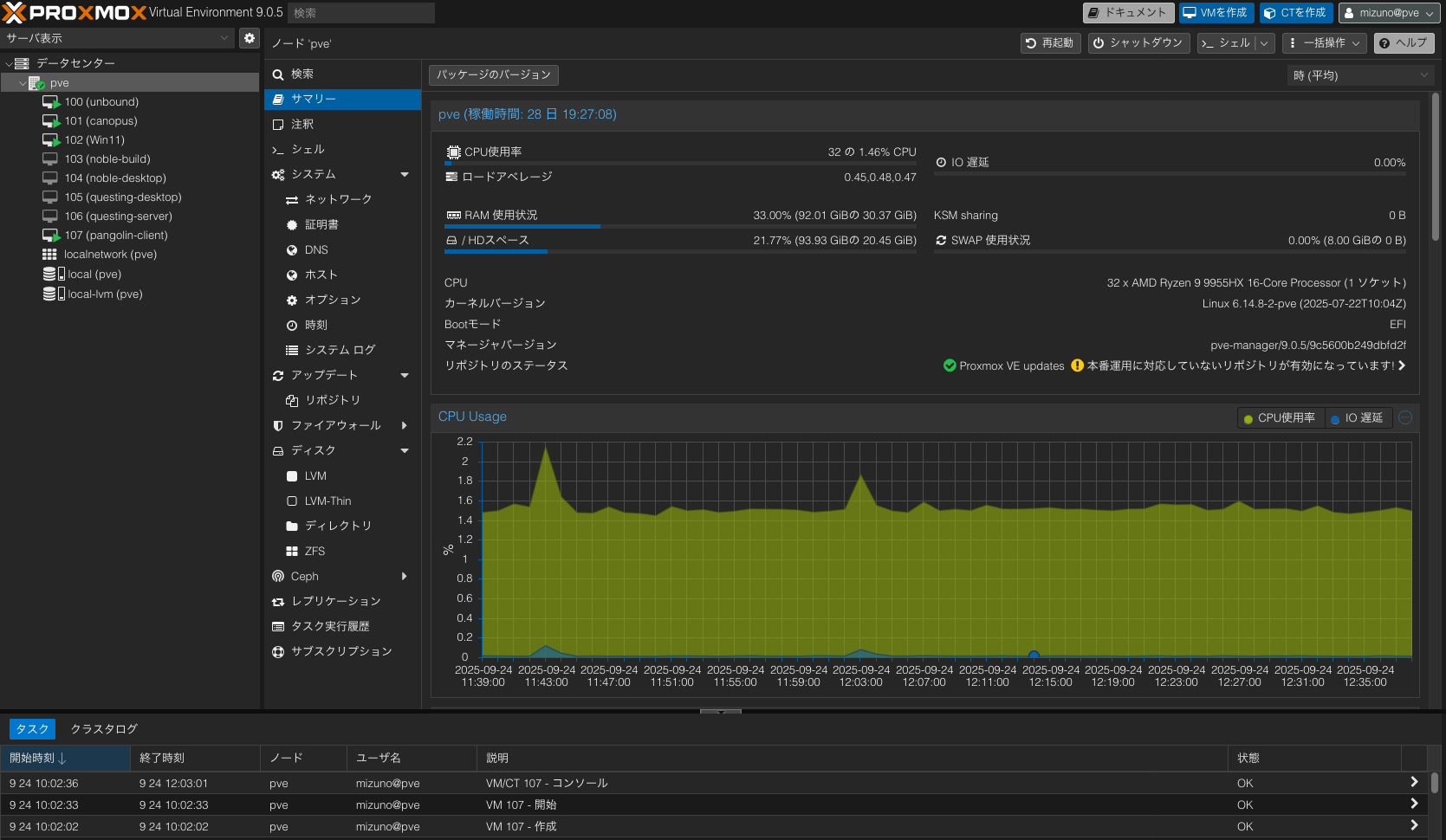Toggle IO 遅延 series in chart legend
This screenshot has width=1446, height=840.
pyautogui.click(x=1358, y=418)
